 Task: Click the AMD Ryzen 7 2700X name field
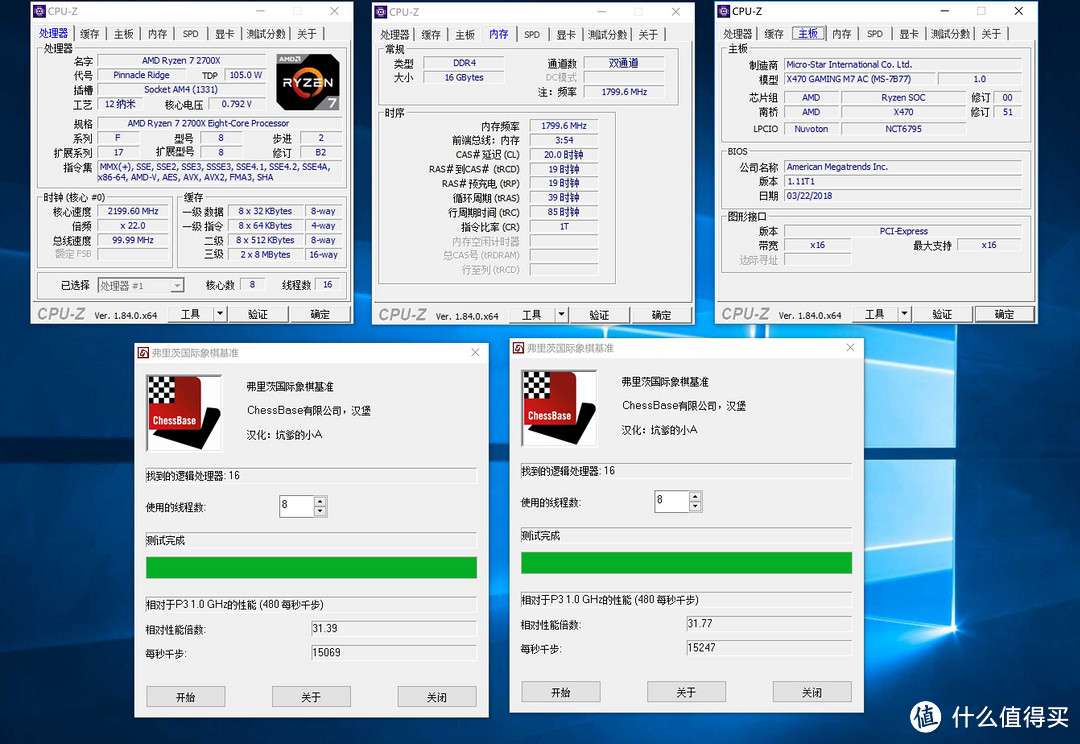coord(181,61)
